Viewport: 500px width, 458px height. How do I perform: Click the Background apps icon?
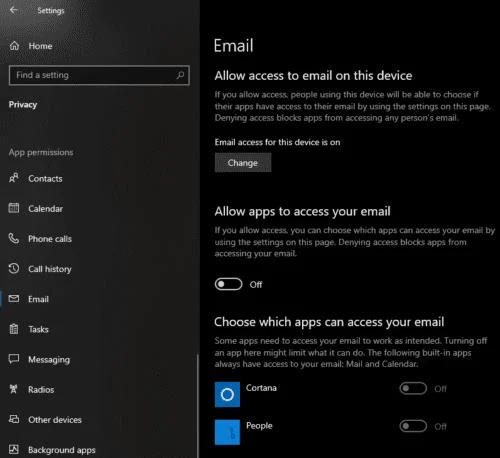click(14, 449)
